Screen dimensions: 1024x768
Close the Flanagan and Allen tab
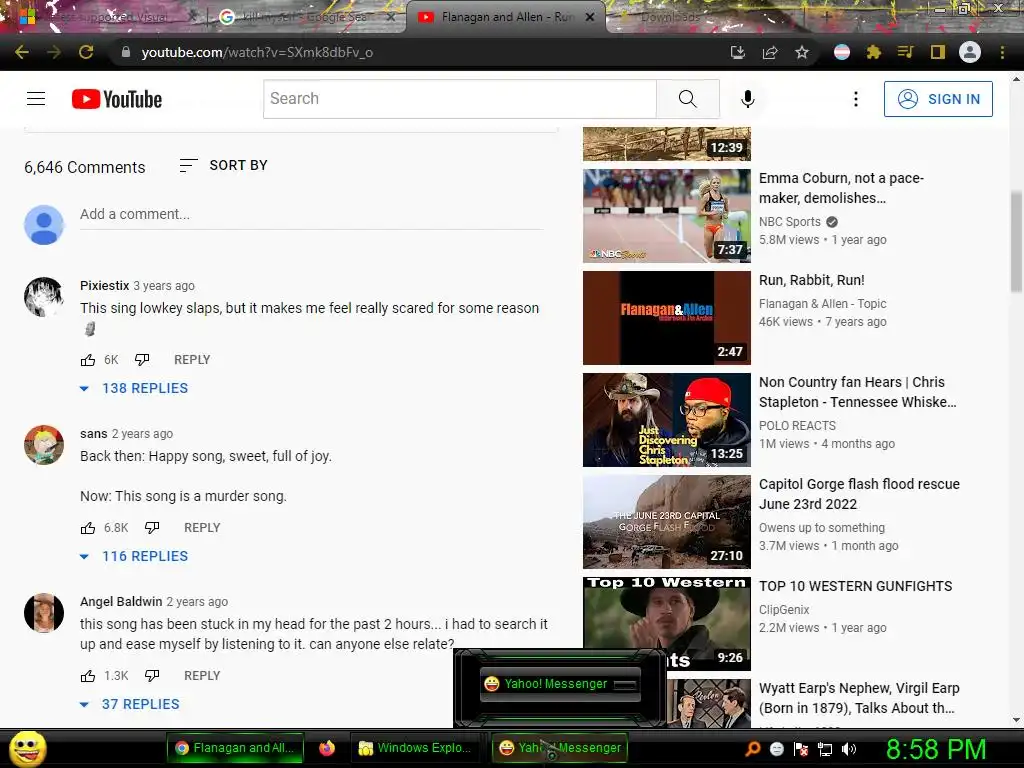(x=590, y=17)
